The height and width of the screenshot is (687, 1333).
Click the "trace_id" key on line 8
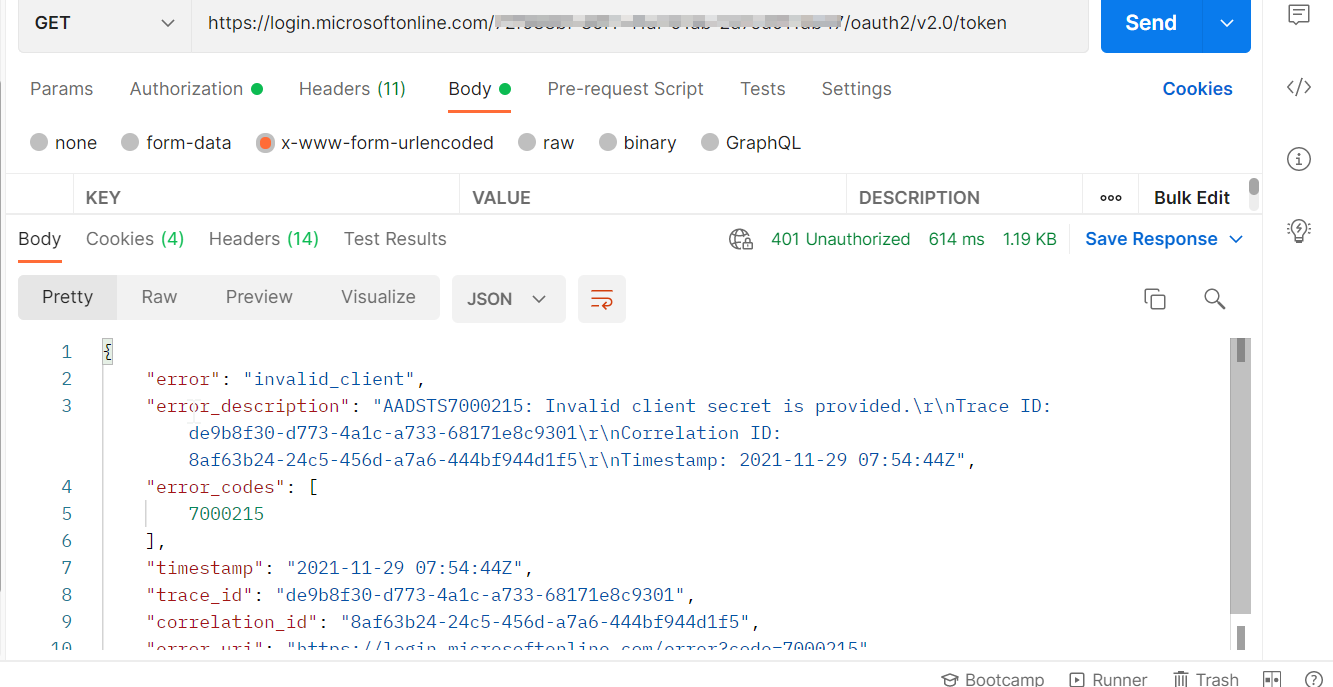tap(199, 595)
